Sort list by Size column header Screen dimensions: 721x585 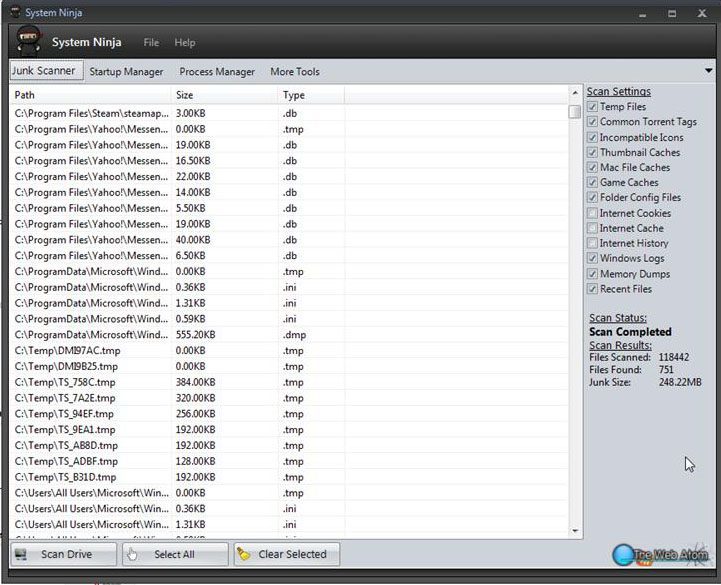coord(225,95)
